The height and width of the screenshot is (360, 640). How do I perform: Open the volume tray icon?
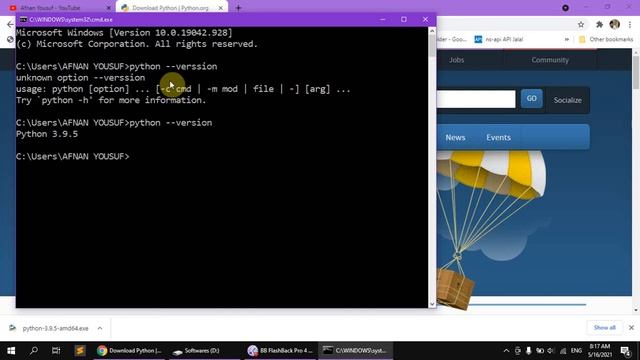(551, 351)
